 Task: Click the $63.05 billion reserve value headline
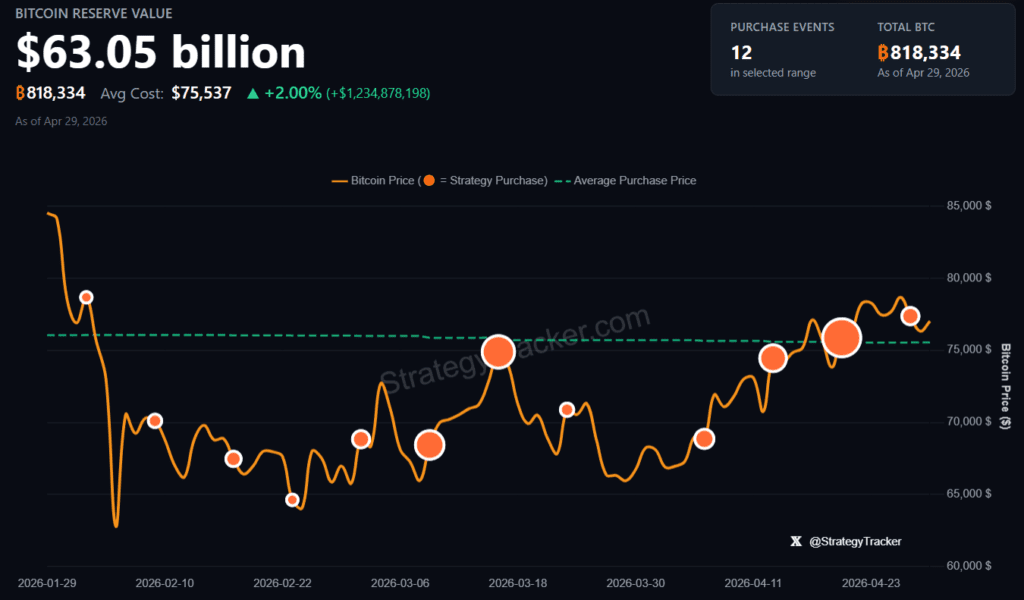[x=161, y=52]
